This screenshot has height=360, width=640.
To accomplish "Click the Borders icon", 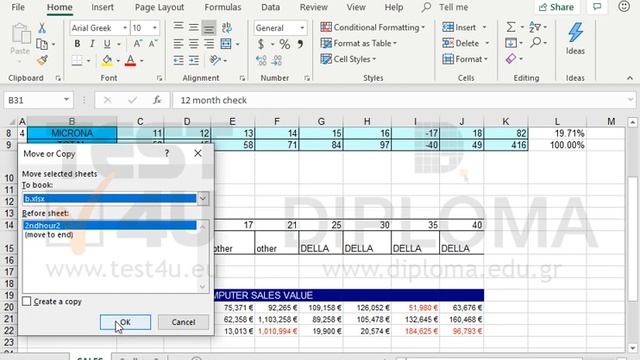I will pyautogui.click(x=77, y=60).
